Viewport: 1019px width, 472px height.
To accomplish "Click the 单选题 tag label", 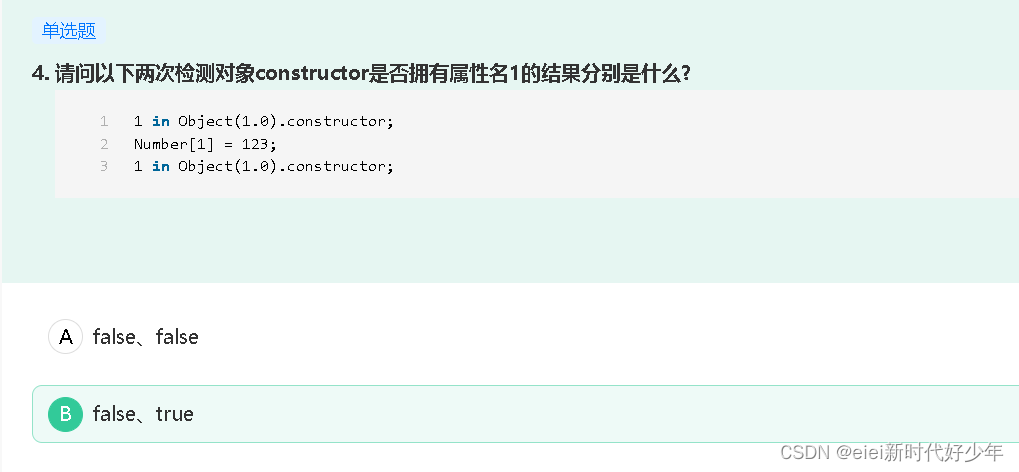I will pyautogui.click(x=69, y=31).
